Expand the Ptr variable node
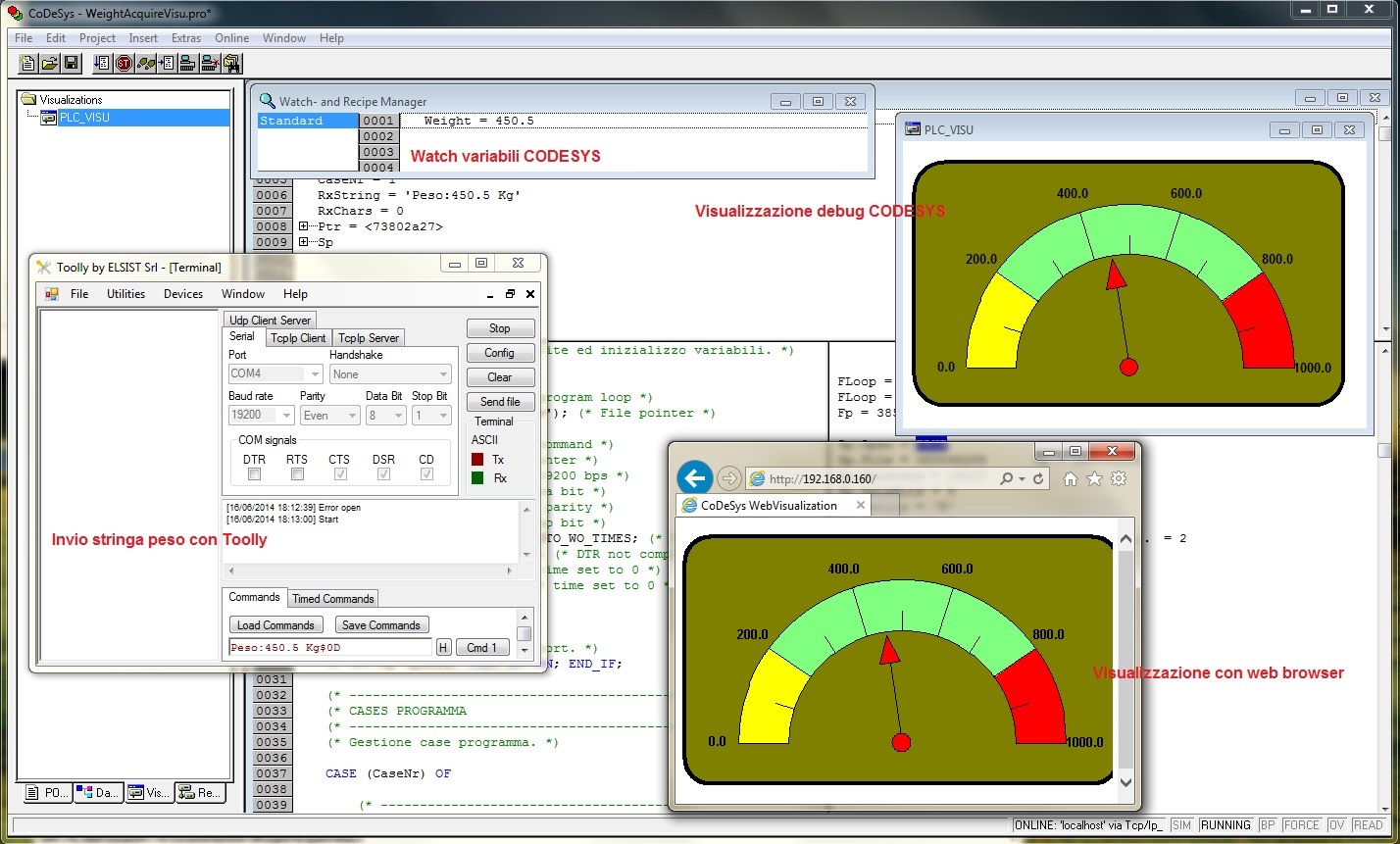 click(304, 226)
